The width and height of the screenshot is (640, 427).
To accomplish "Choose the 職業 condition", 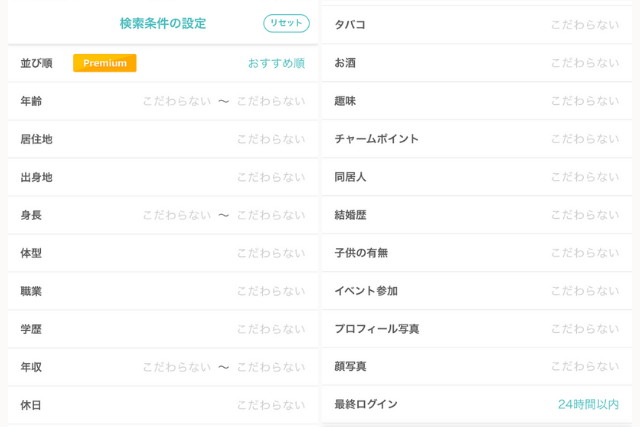I will pos(162,291).
